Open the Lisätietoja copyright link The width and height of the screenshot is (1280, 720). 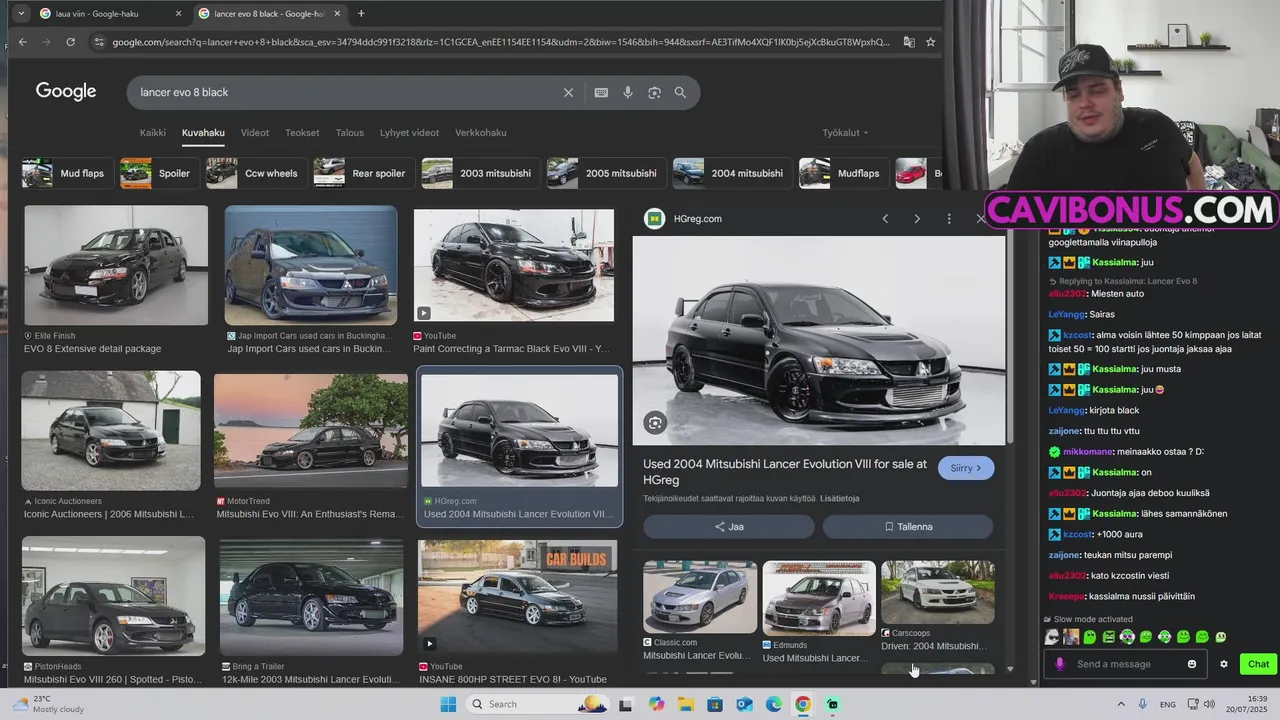pyautogui.click(x=839, y=498)
